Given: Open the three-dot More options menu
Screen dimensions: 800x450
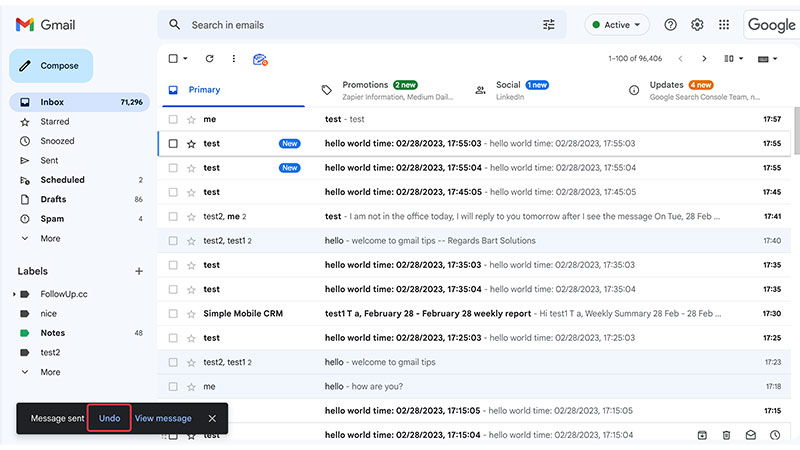Looking at the screenshot, I should pyautogui.click(x=234, y=59).
